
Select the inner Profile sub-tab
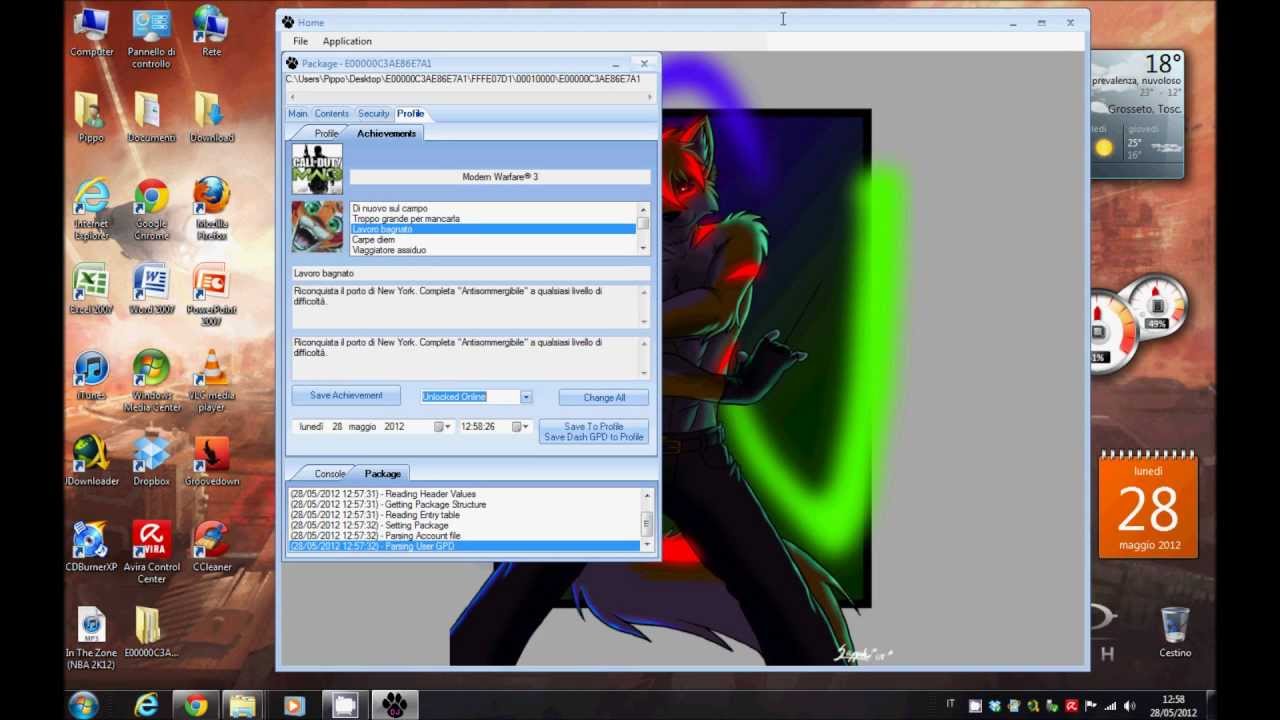click(326, 133)
